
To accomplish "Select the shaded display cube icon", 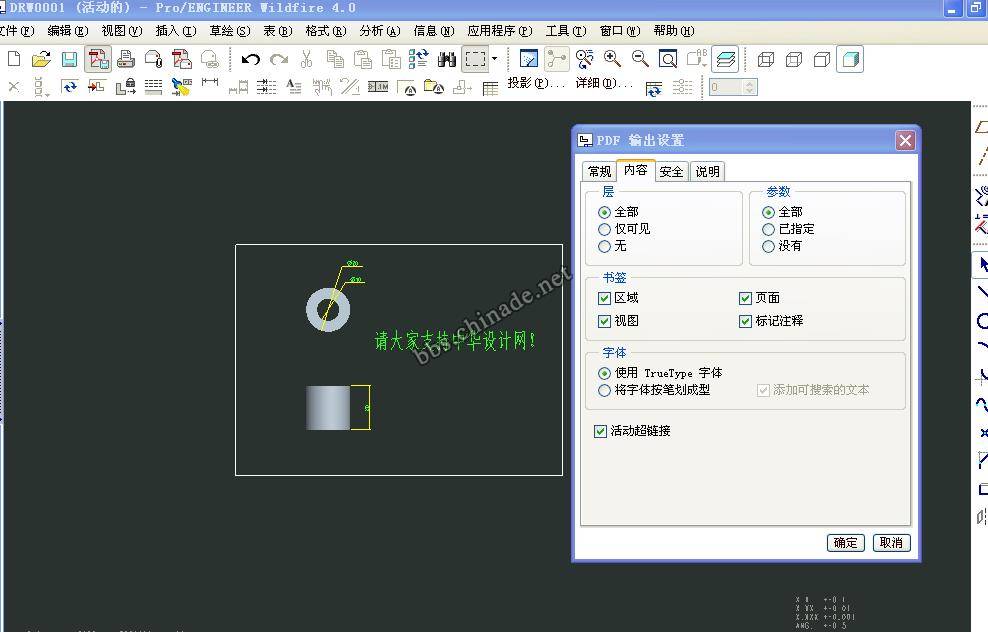I will point(849,60).
